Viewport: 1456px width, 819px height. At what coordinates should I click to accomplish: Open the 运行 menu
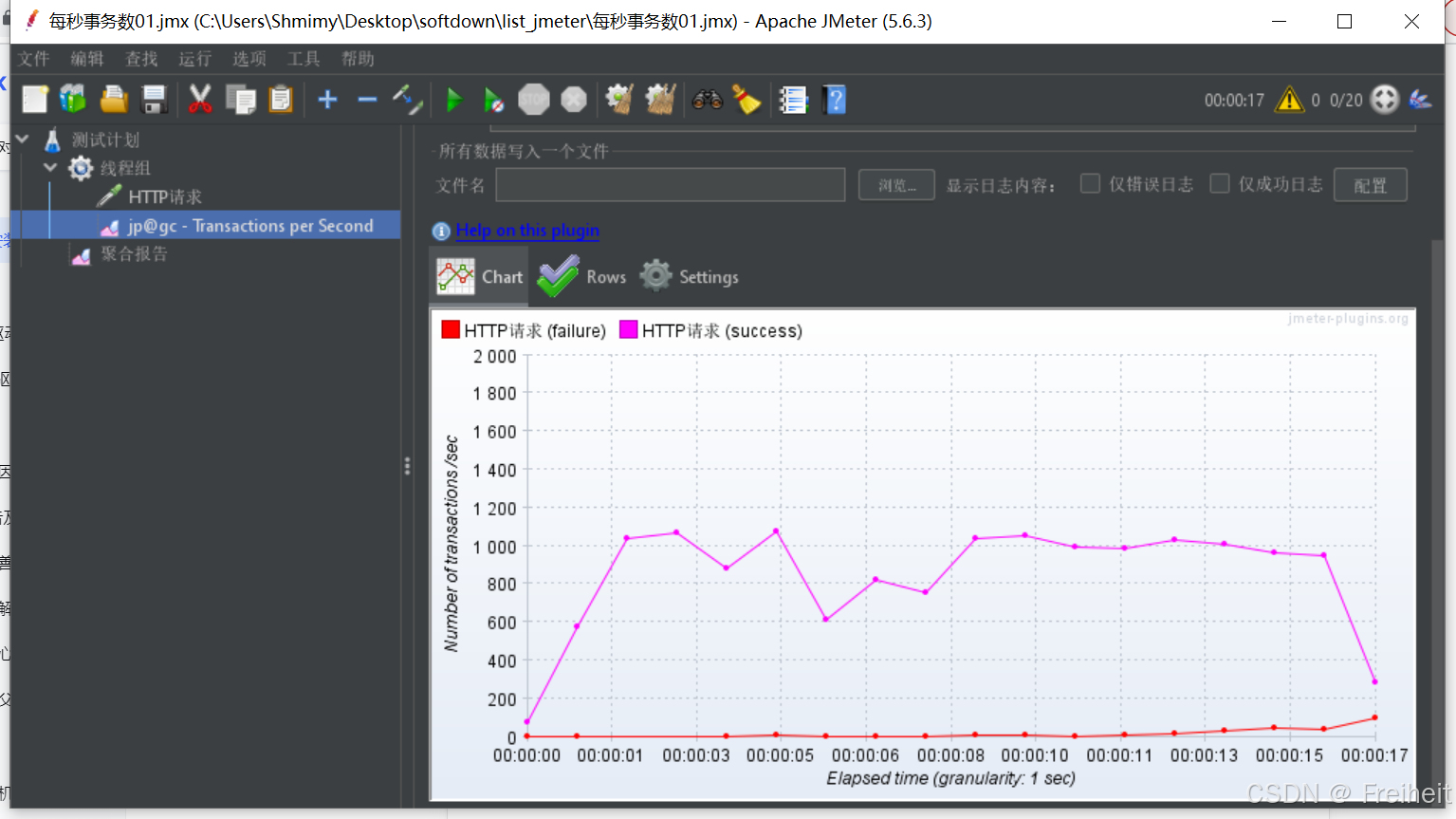point(195,59)
